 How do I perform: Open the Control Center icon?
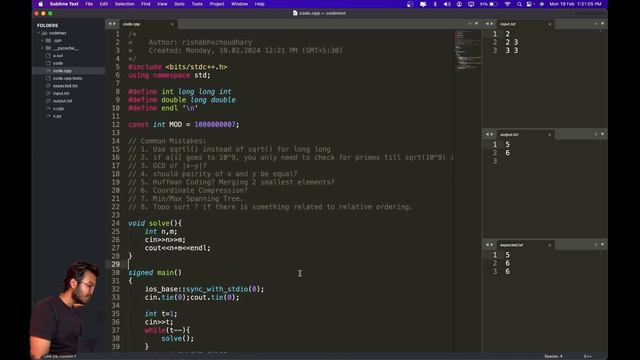pos(529,4)
